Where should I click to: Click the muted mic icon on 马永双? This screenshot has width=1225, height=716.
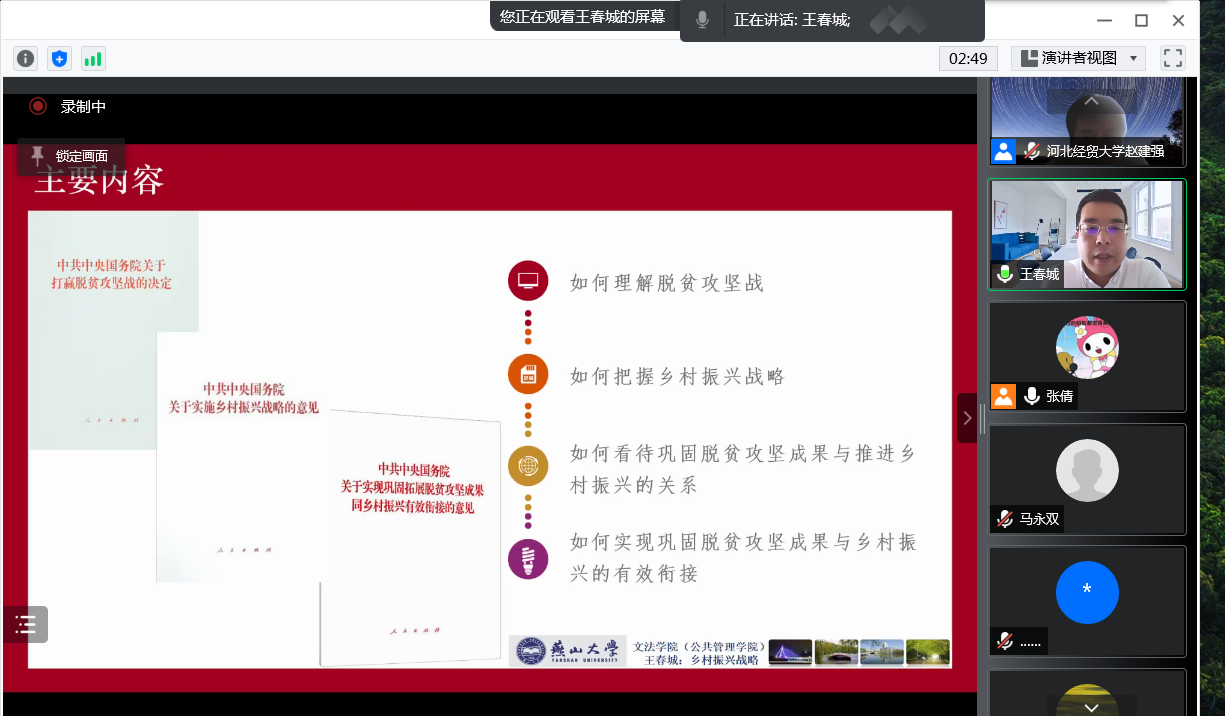[1004, 519]
